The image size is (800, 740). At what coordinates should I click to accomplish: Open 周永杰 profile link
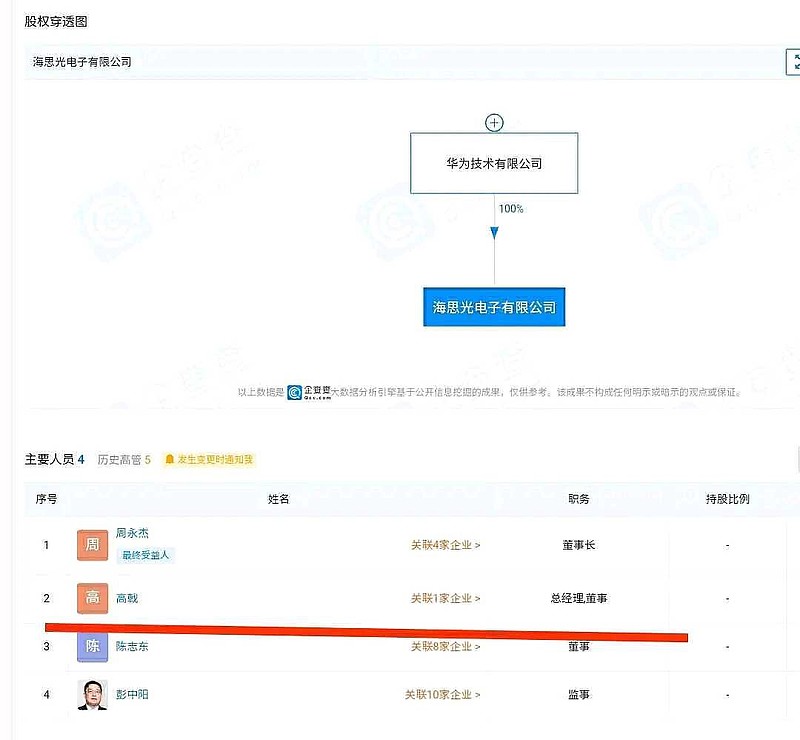132,533
